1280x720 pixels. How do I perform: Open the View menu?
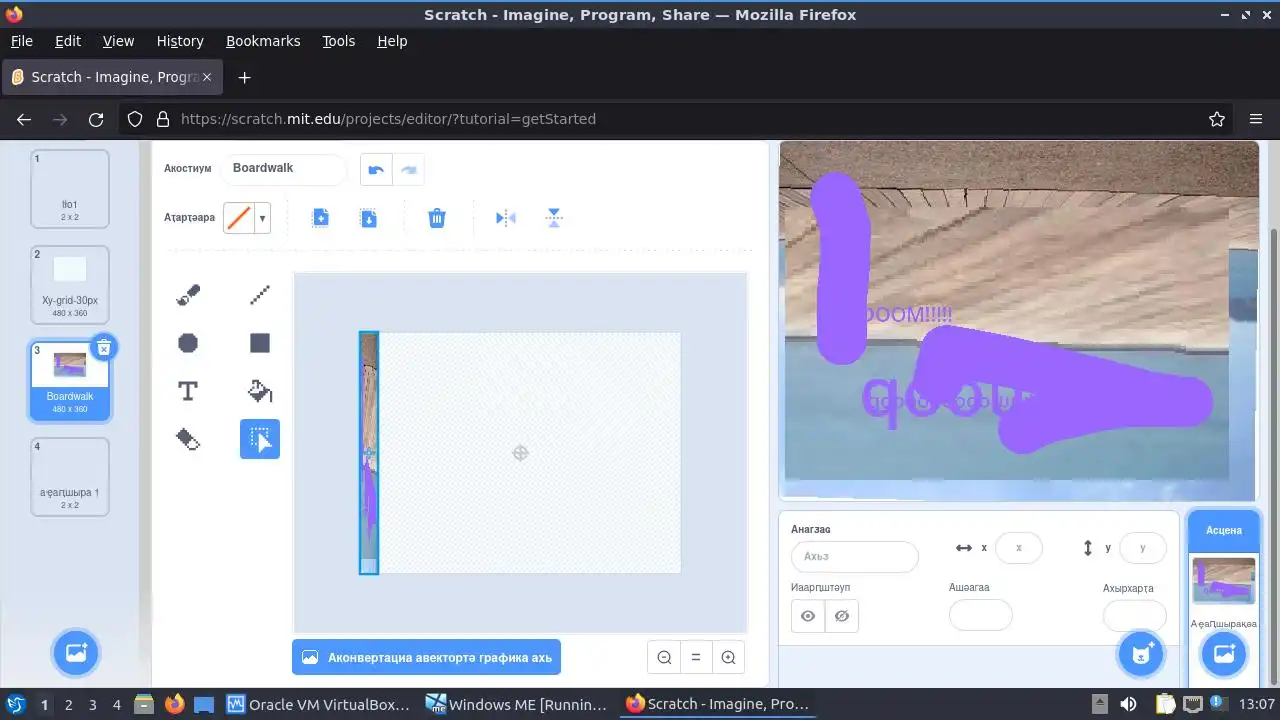click(x=118, y=41)
